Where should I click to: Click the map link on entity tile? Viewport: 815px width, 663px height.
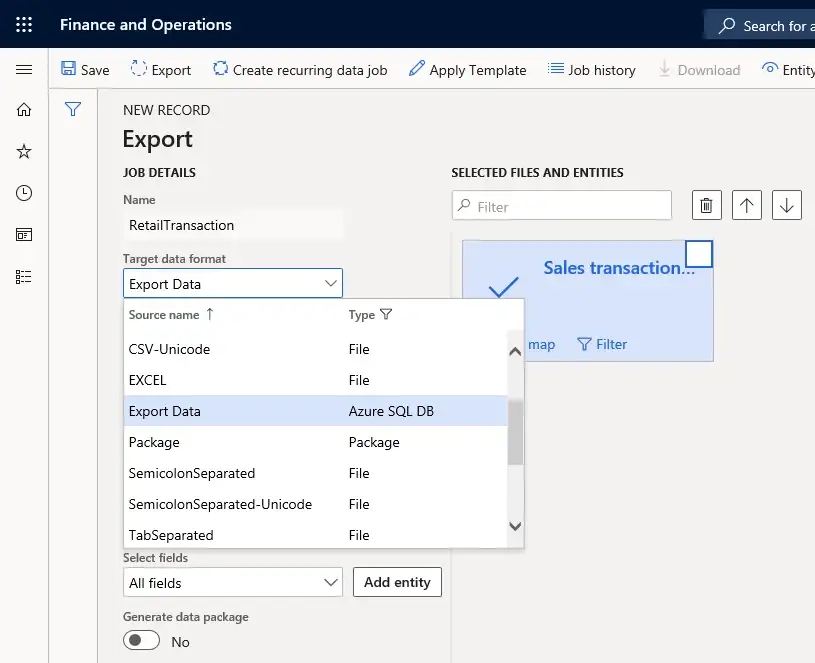coord(542,344)
